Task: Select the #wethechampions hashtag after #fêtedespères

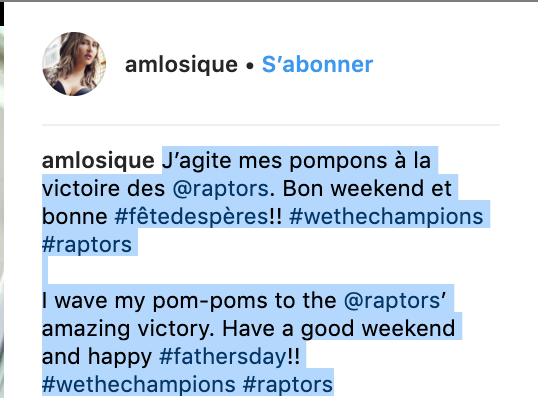Action: [386, 217]
